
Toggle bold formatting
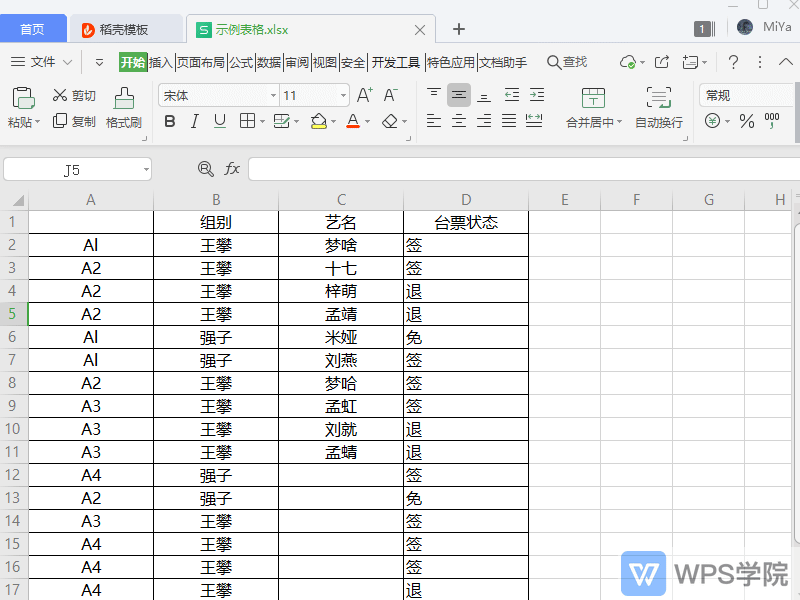coord(170,122)
